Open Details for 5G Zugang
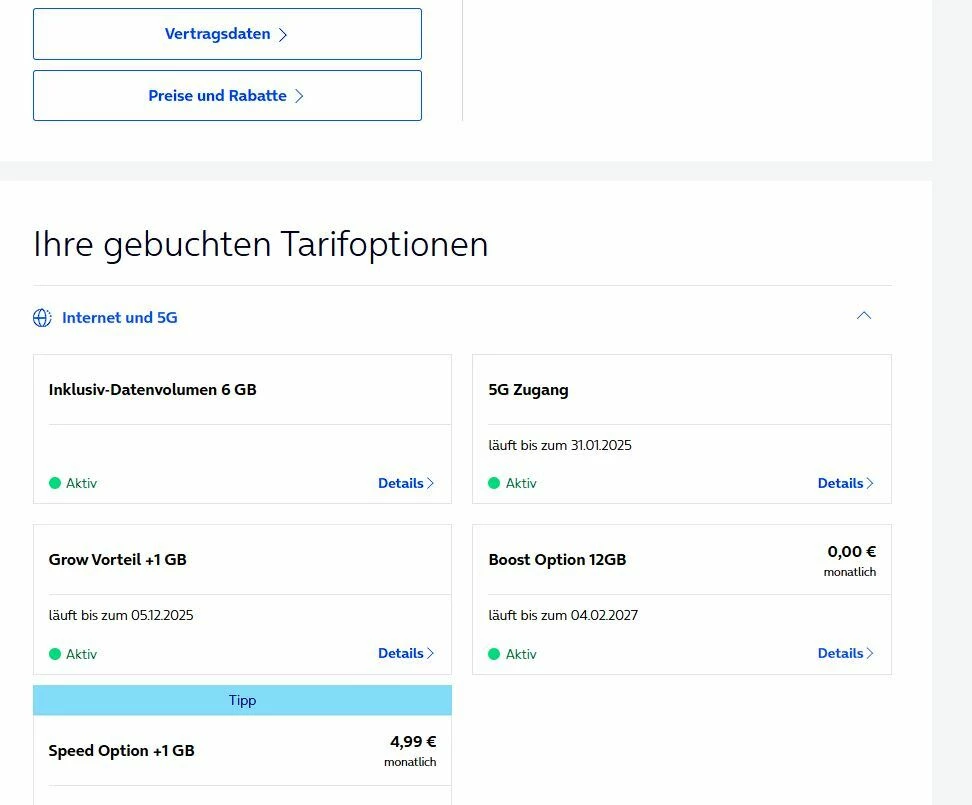 pyautogui.click(x=845, y=483)
